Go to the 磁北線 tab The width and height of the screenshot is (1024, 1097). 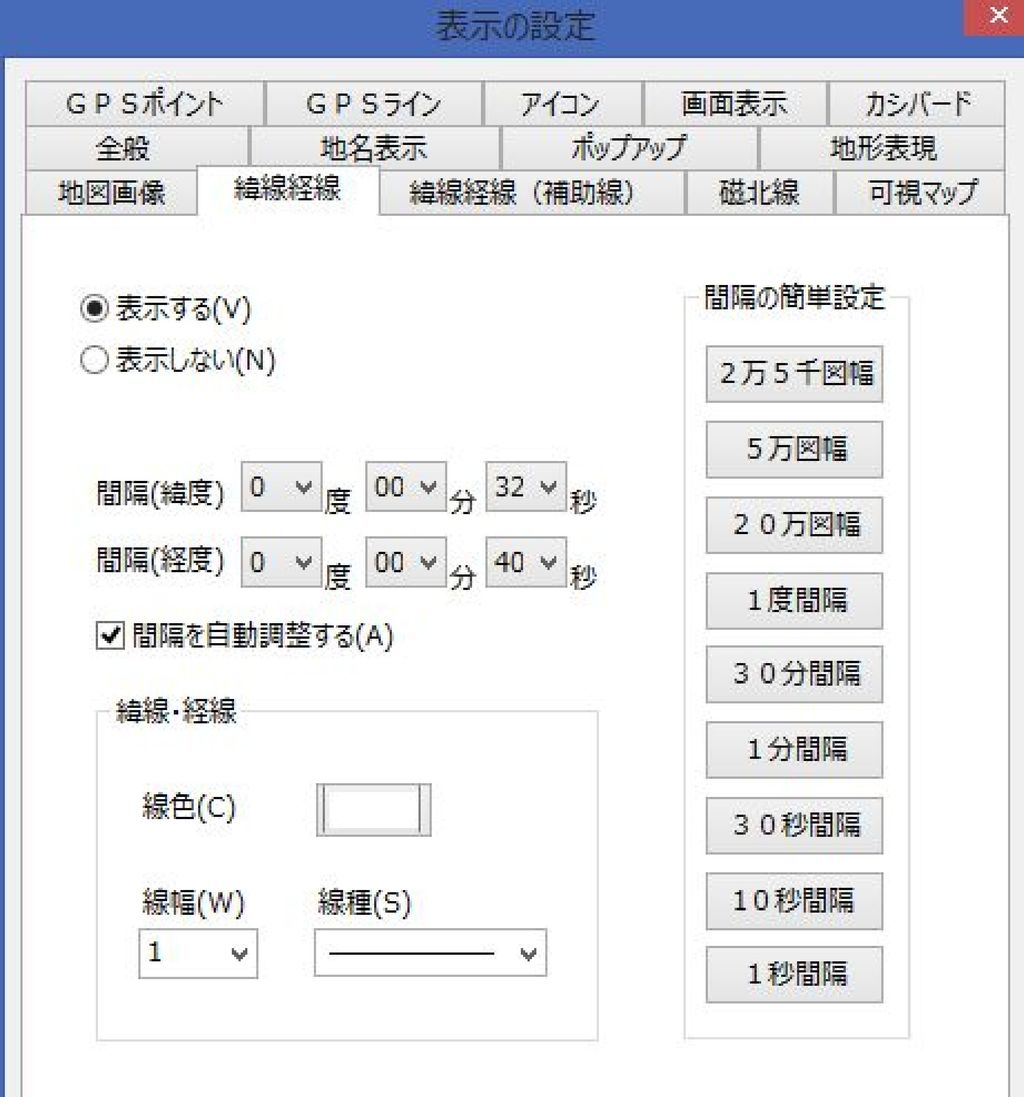[760, 192]
